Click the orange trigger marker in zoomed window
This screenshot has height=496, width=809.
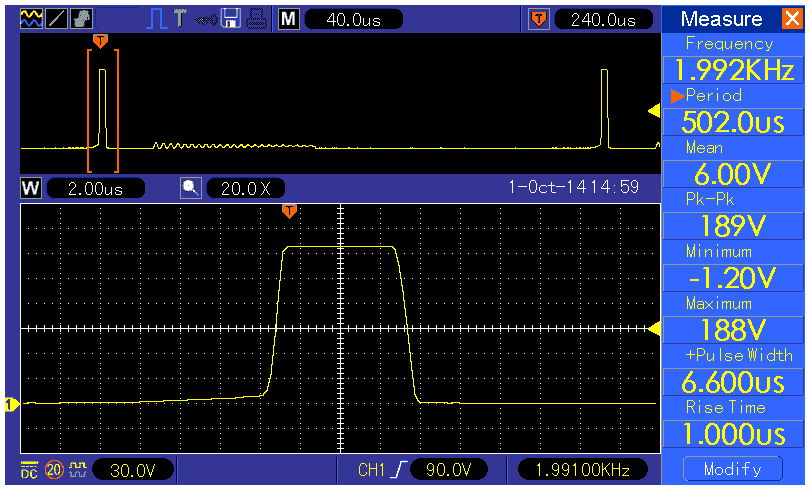pyautogui.click(x=289, y=211)
